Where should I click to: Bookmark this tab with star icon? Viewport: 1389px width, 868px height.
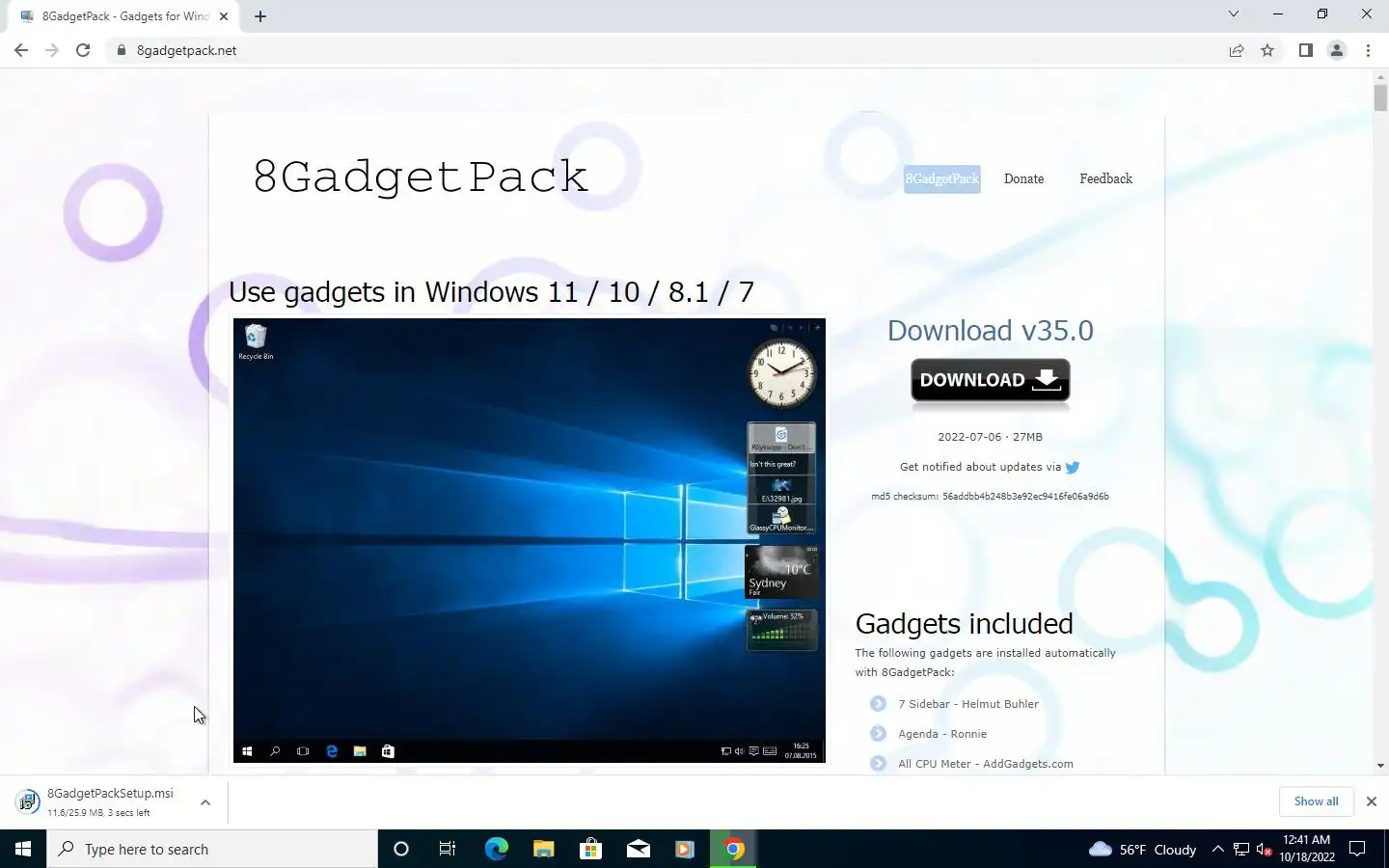click(1267, 50)
